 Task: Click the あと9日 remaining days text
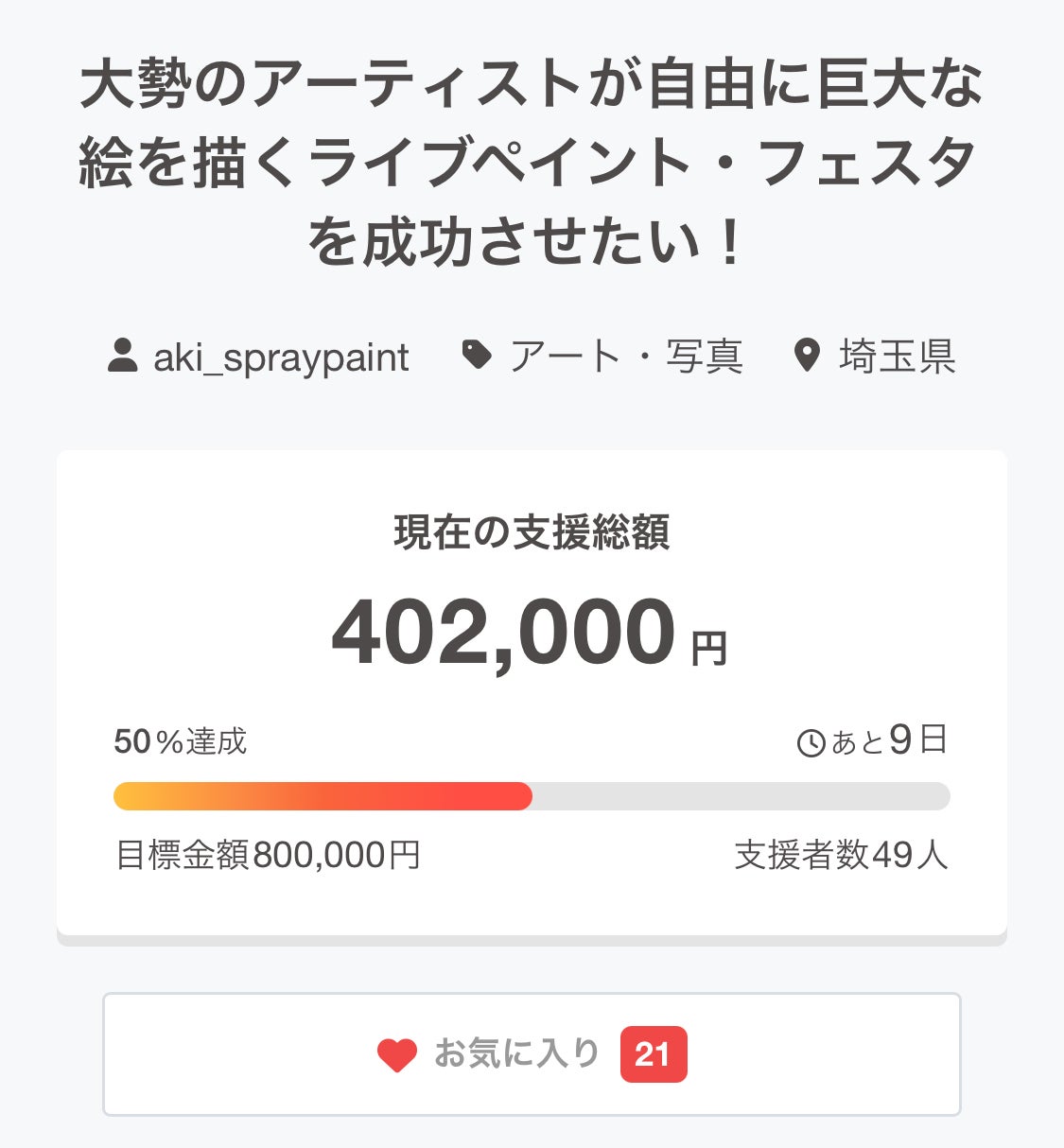coord(889,740)
